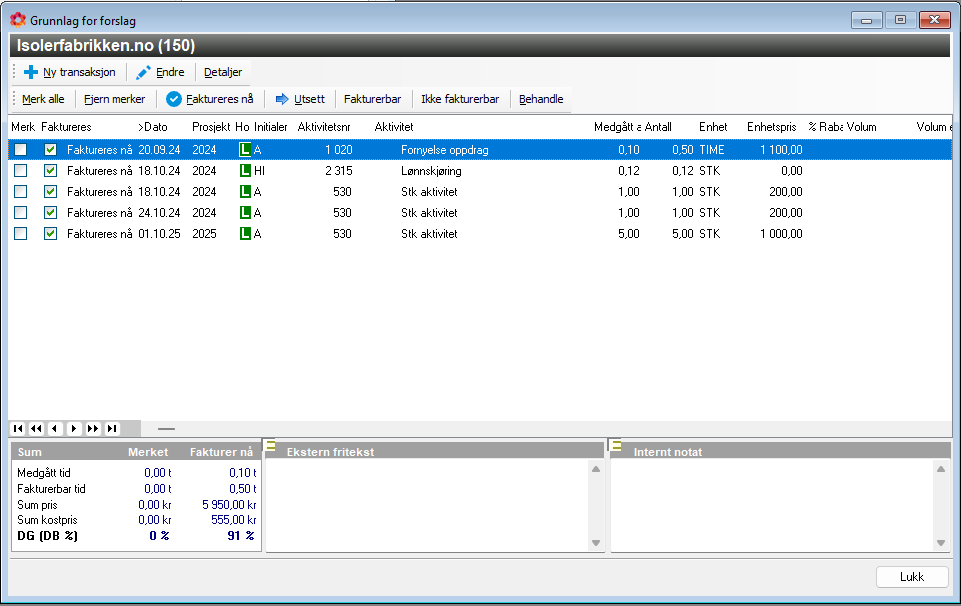Uncheck Faktureres for the 01.10.25 row
The width and height of the screenshot is (961, 606).
51,234
